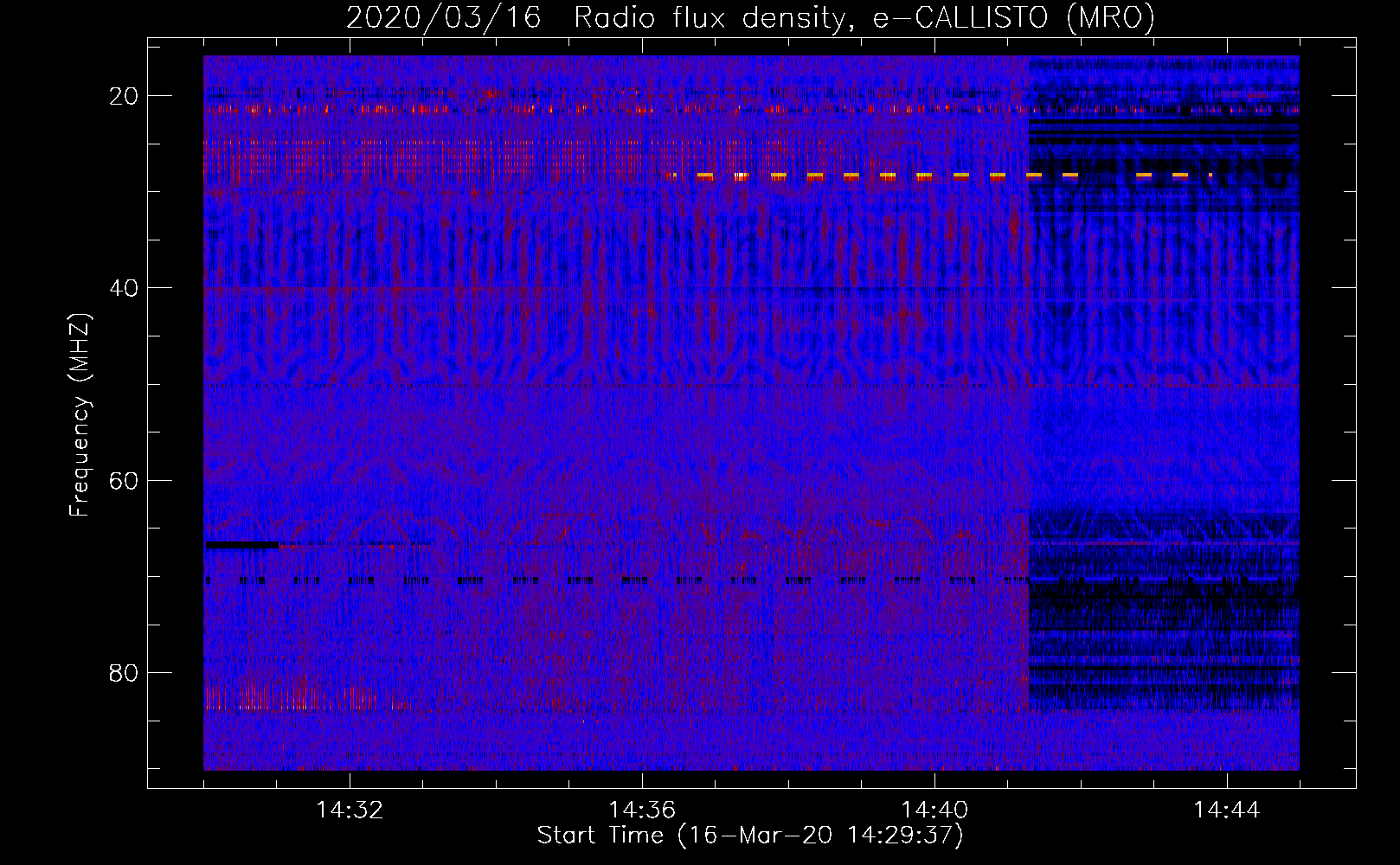Click the "14:40" time tick label
The width and height of the screenshot is (1400, 865).
(x=934, y=811)
